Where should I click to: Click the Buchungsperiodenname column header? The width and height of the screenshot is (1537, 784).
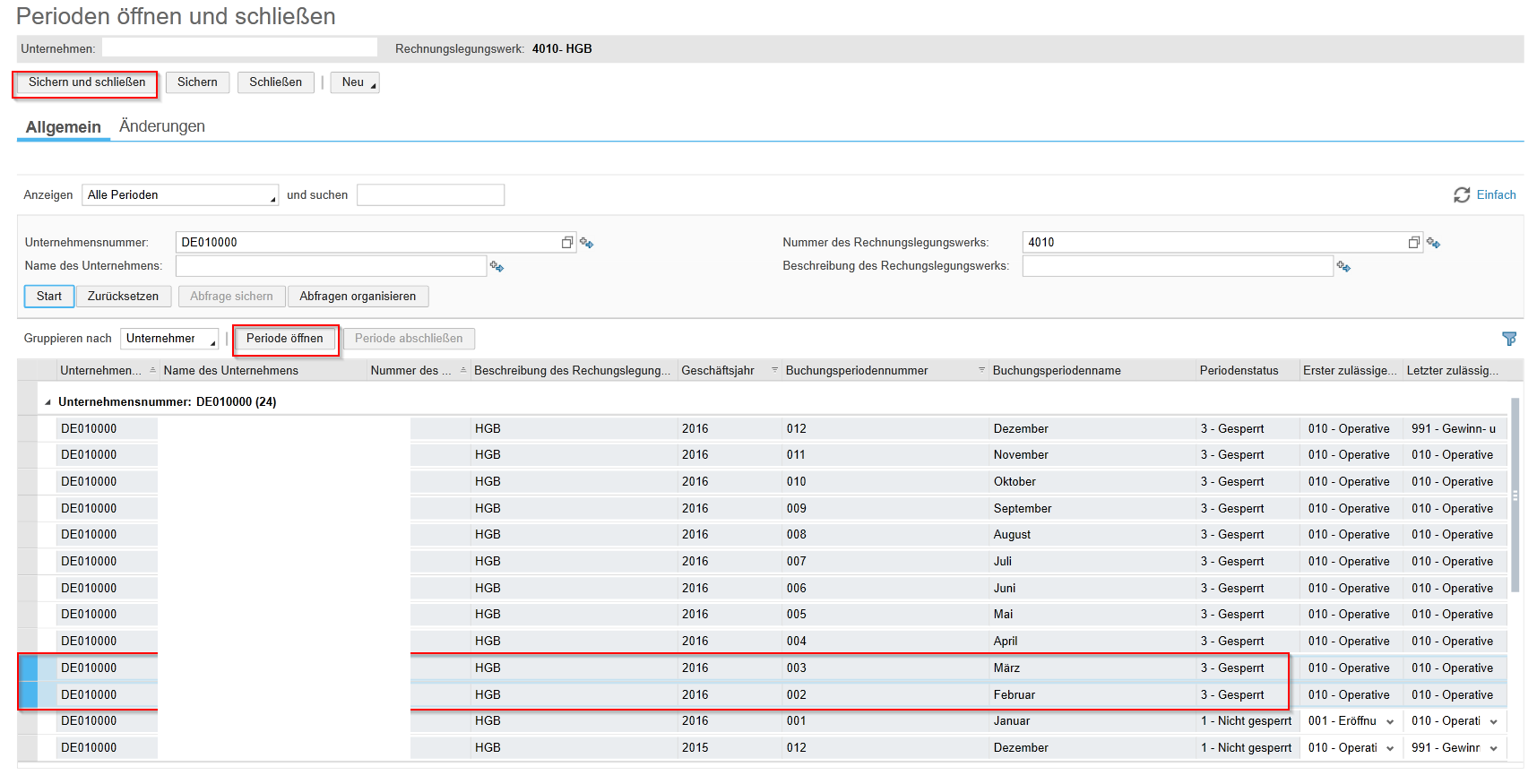point(1092,370)
